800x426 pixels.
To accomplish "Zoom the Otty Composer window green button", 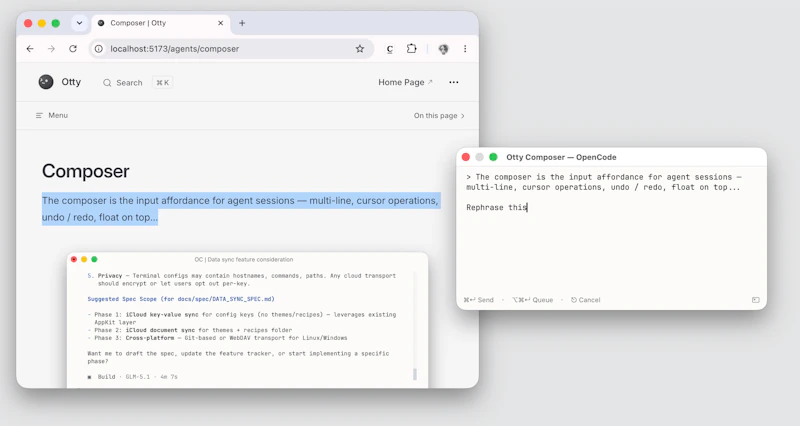I will coord(493,157).
